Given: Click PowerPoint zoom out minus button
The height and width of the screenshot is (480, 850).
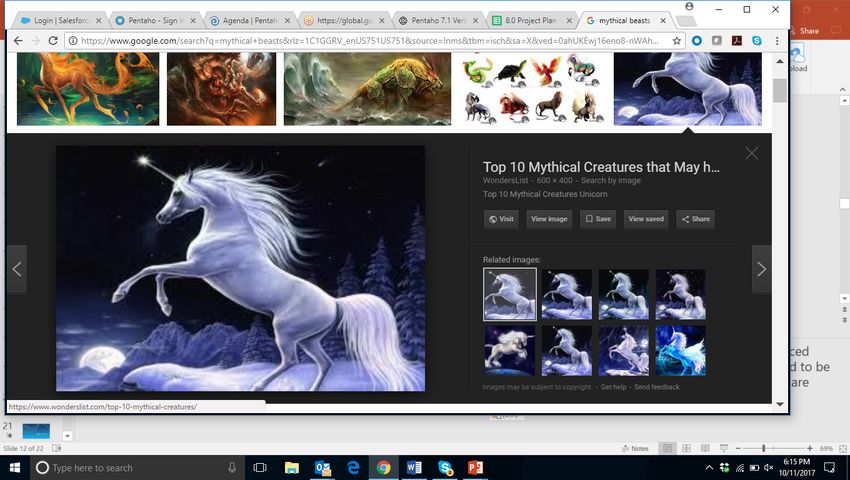Looking at the screenshot, I should coord(738,449).
